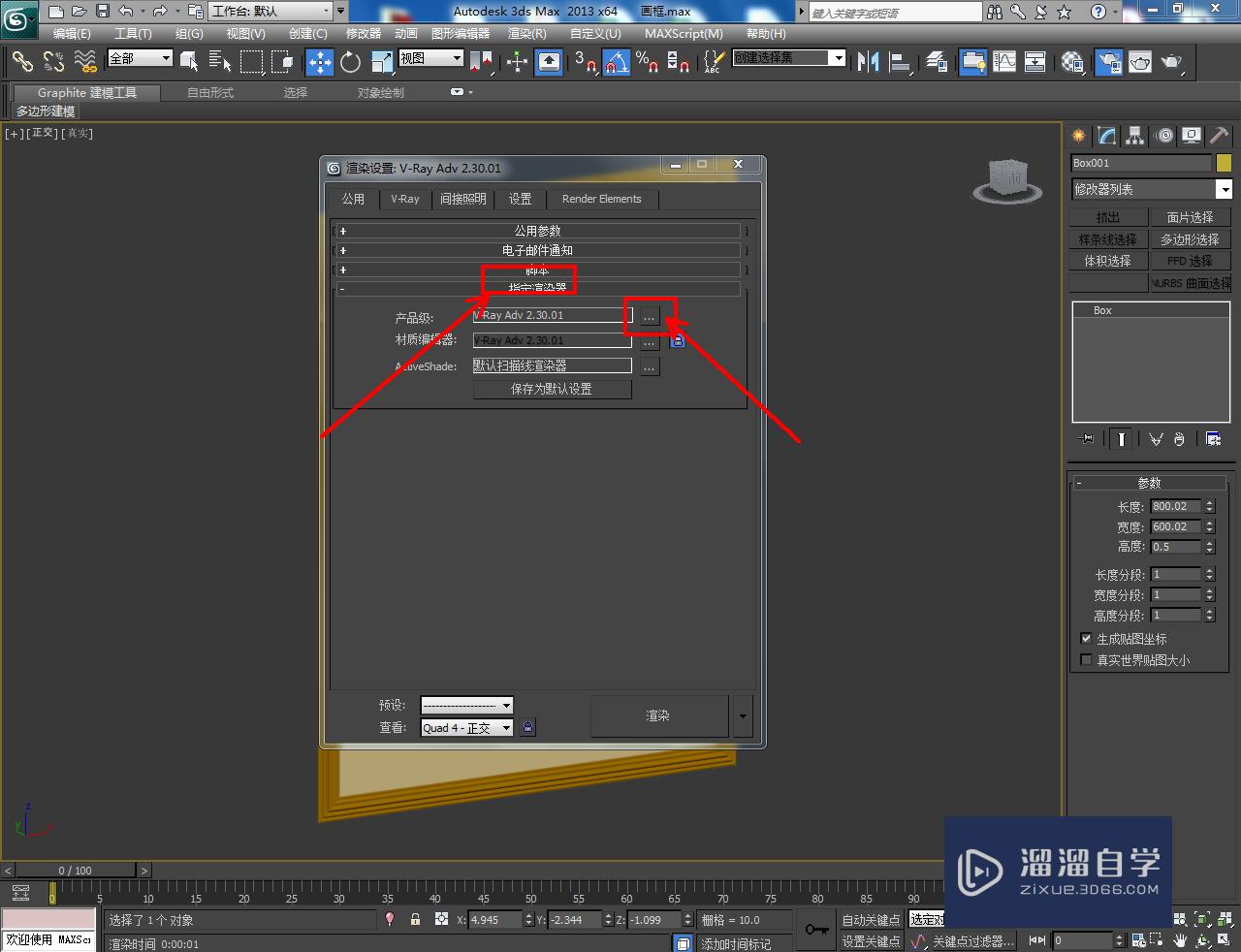The width and height of the screenshot is (1241, 952).
Task: Switch to the Hierarchy panel icon
Action: (1135, 136)
